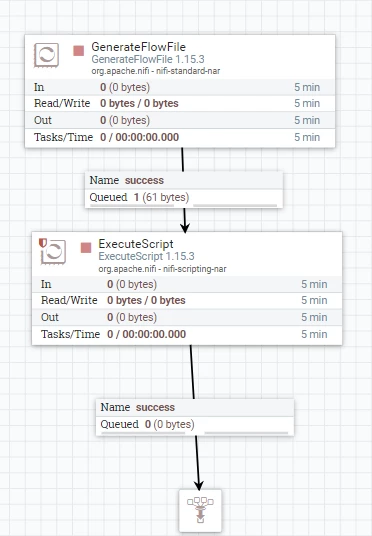
Task: Click the 5 min value in ExecuteScript Tasks/Time row
Action: 314,334
